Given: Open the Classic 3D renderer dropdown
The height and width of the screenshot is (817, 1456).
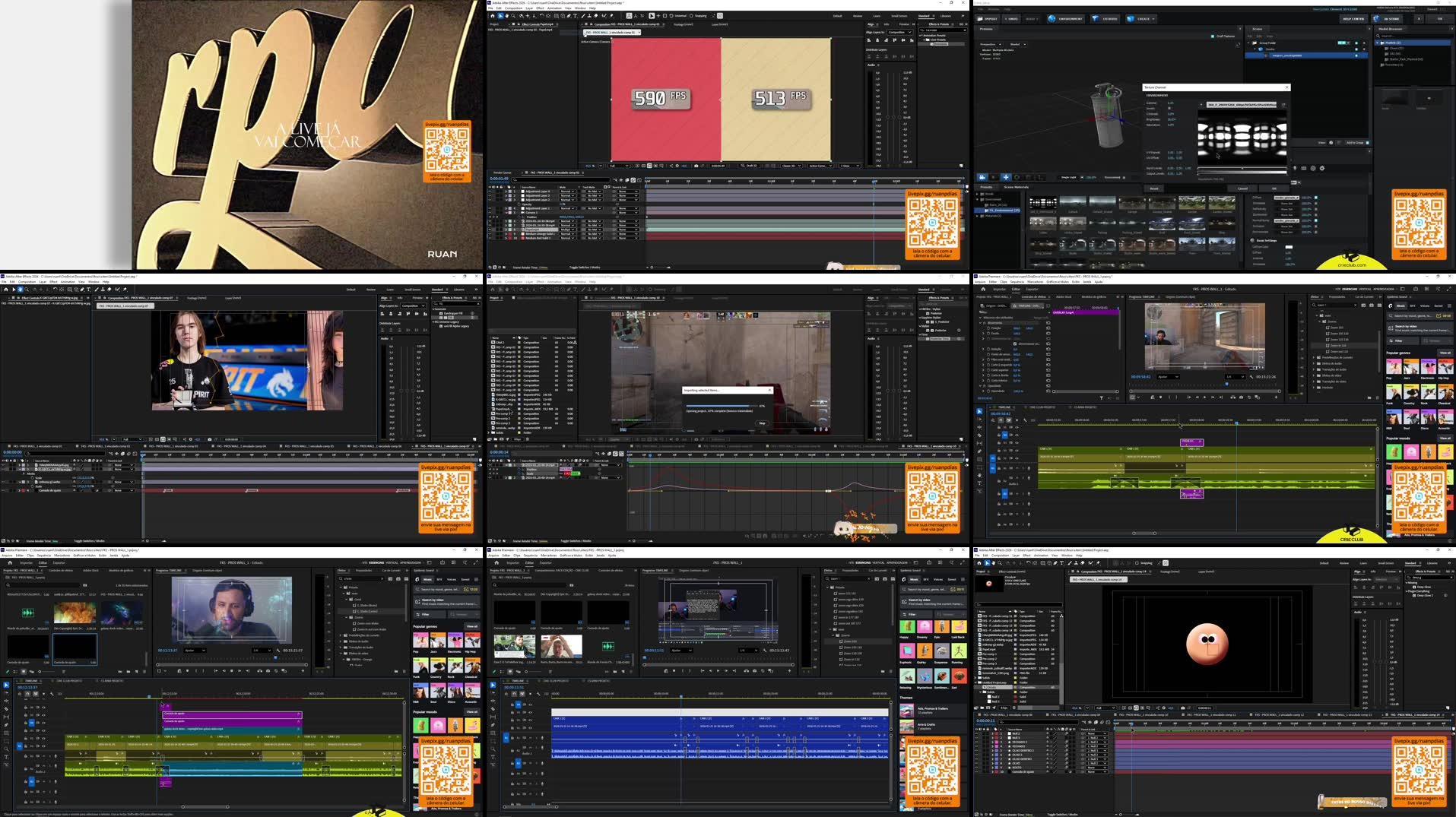Looking at the screenshot, I should coord(791,166).
